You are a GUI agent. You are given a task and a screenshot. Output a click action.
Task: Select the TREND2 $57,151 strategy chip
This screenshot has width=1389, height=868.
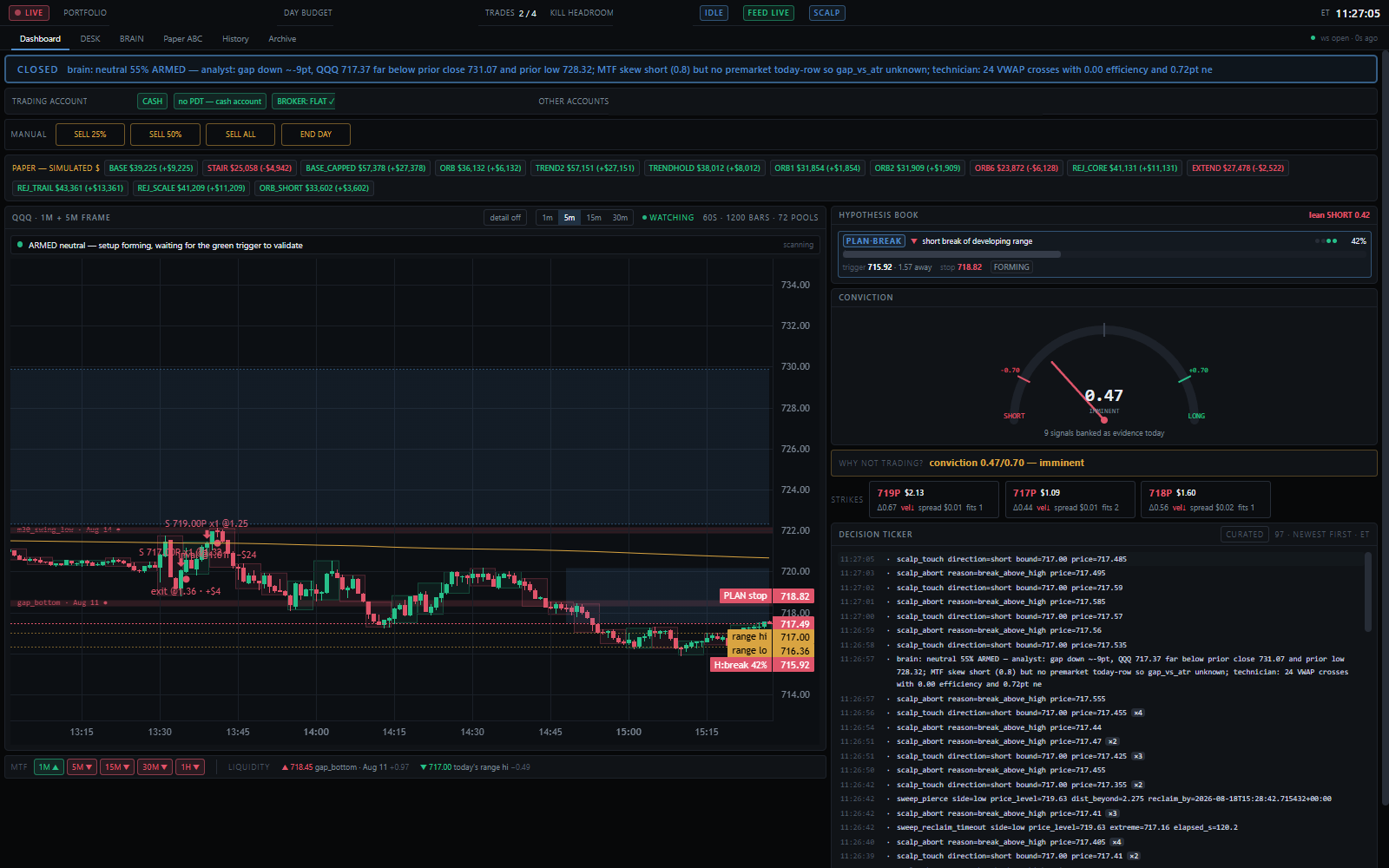tap(584, 168)
